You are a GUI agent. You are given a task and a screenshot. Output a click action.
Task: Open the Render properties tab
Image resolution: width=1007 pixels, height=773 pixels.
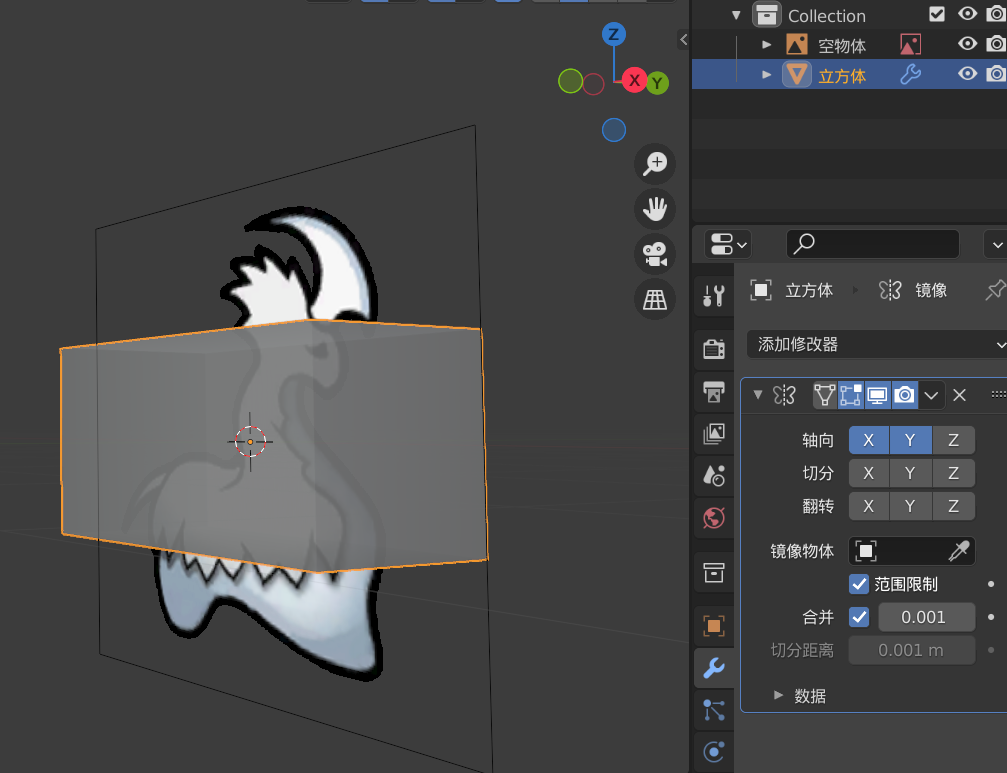[x=714, y=349]
